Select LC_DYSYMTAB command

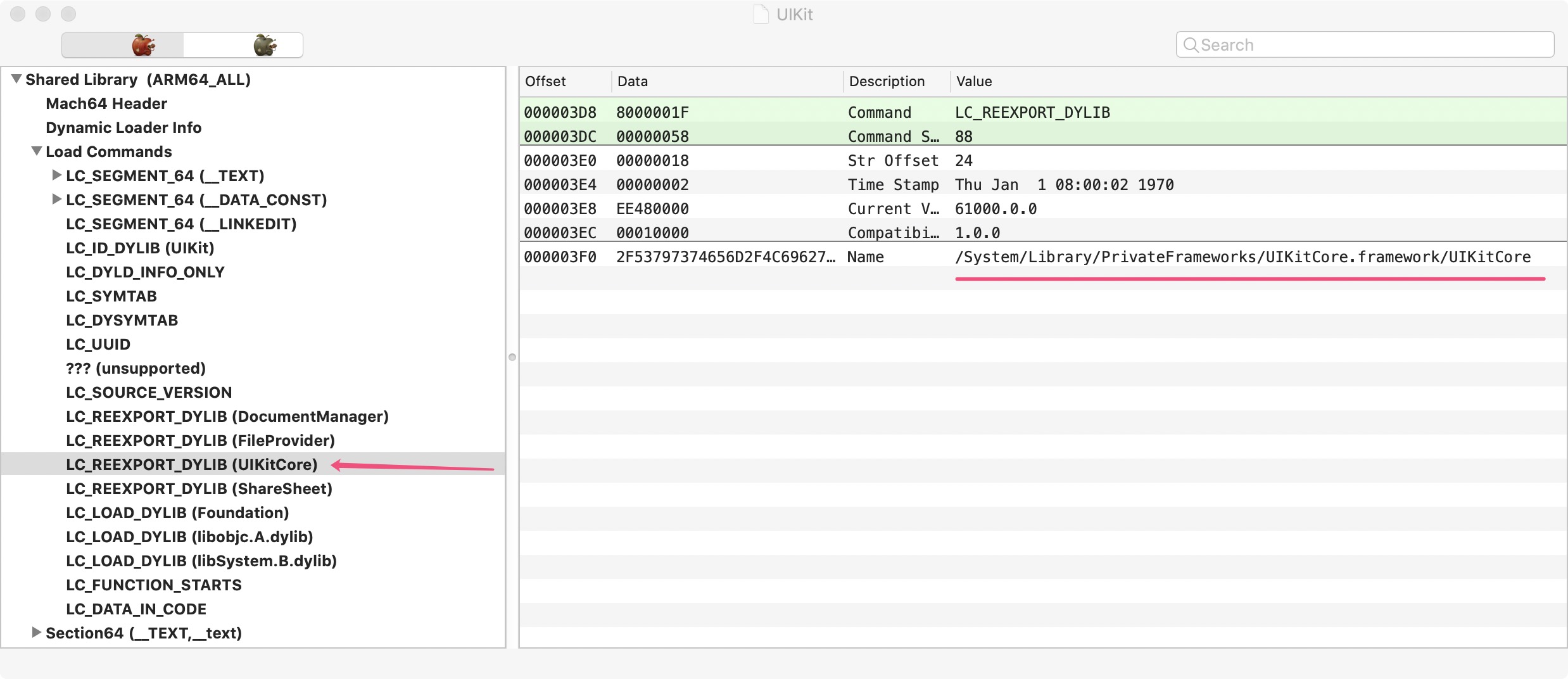tap(122, 320)
